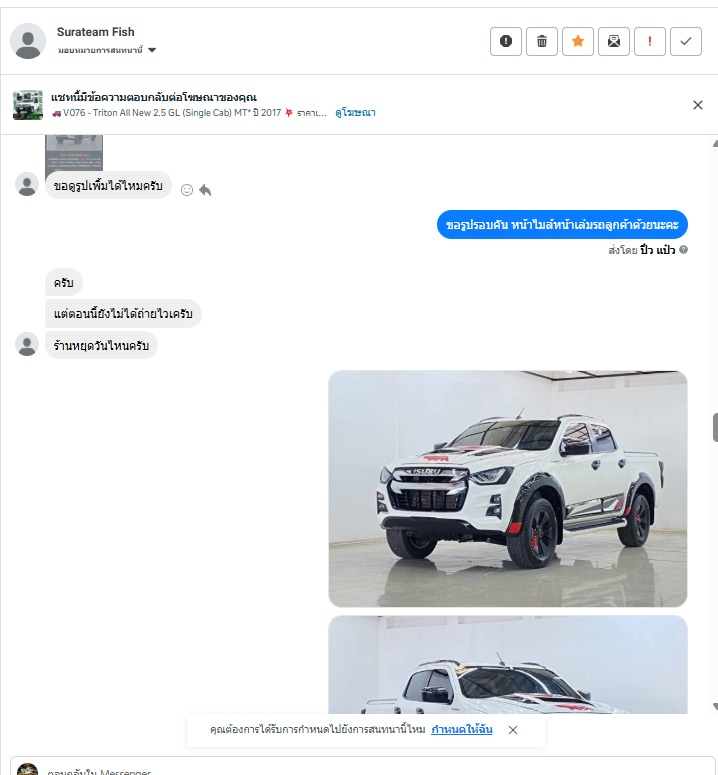Open the ดูโฆษณา link for the Triton ad
Screen dimensions: 718x775
pyautogui.click(x=355, y=113)
